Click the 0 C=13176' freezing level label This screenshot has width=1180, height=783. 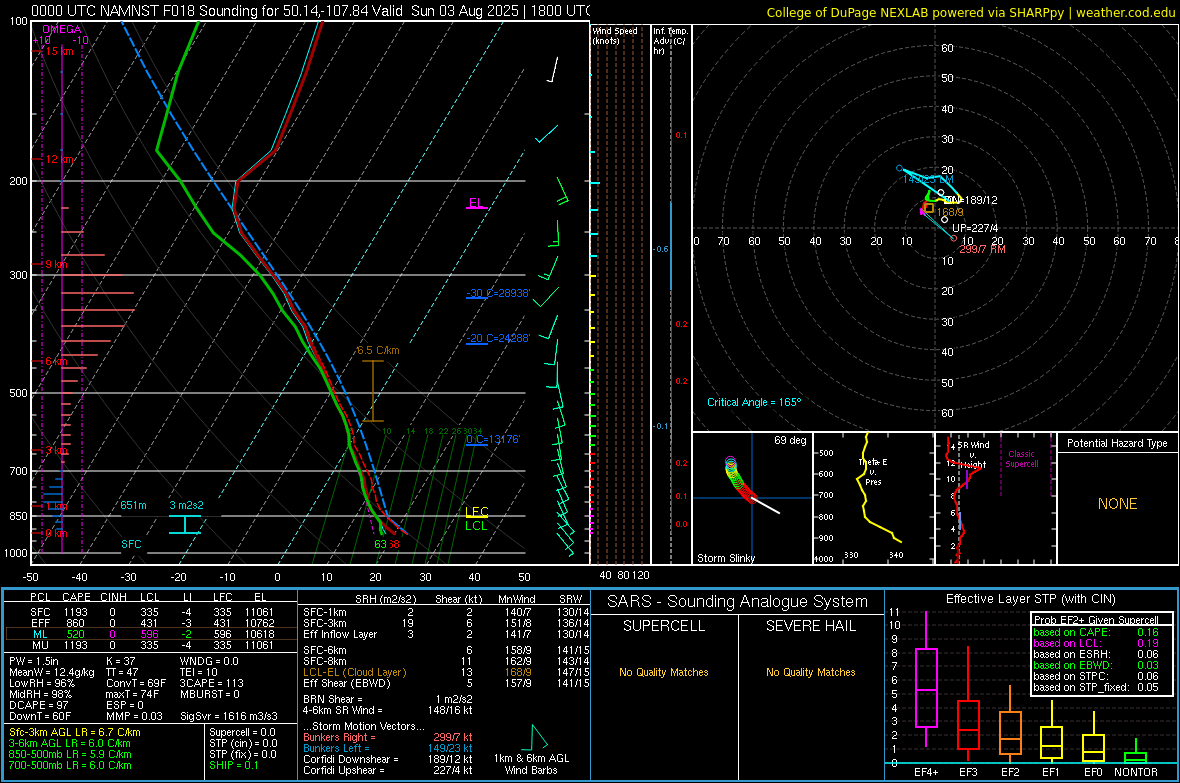[493, 440]
